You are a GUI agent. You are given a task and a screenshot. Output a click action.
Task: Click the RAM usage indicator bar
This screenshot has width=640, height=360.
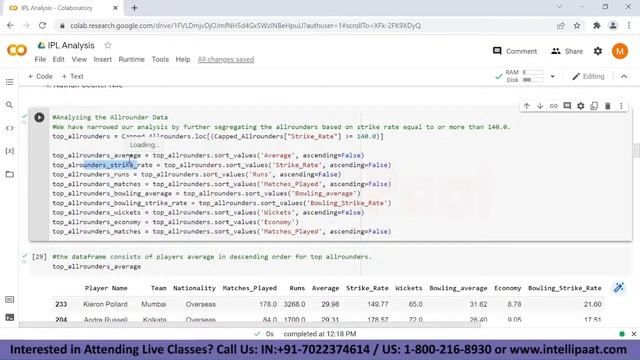533,72
